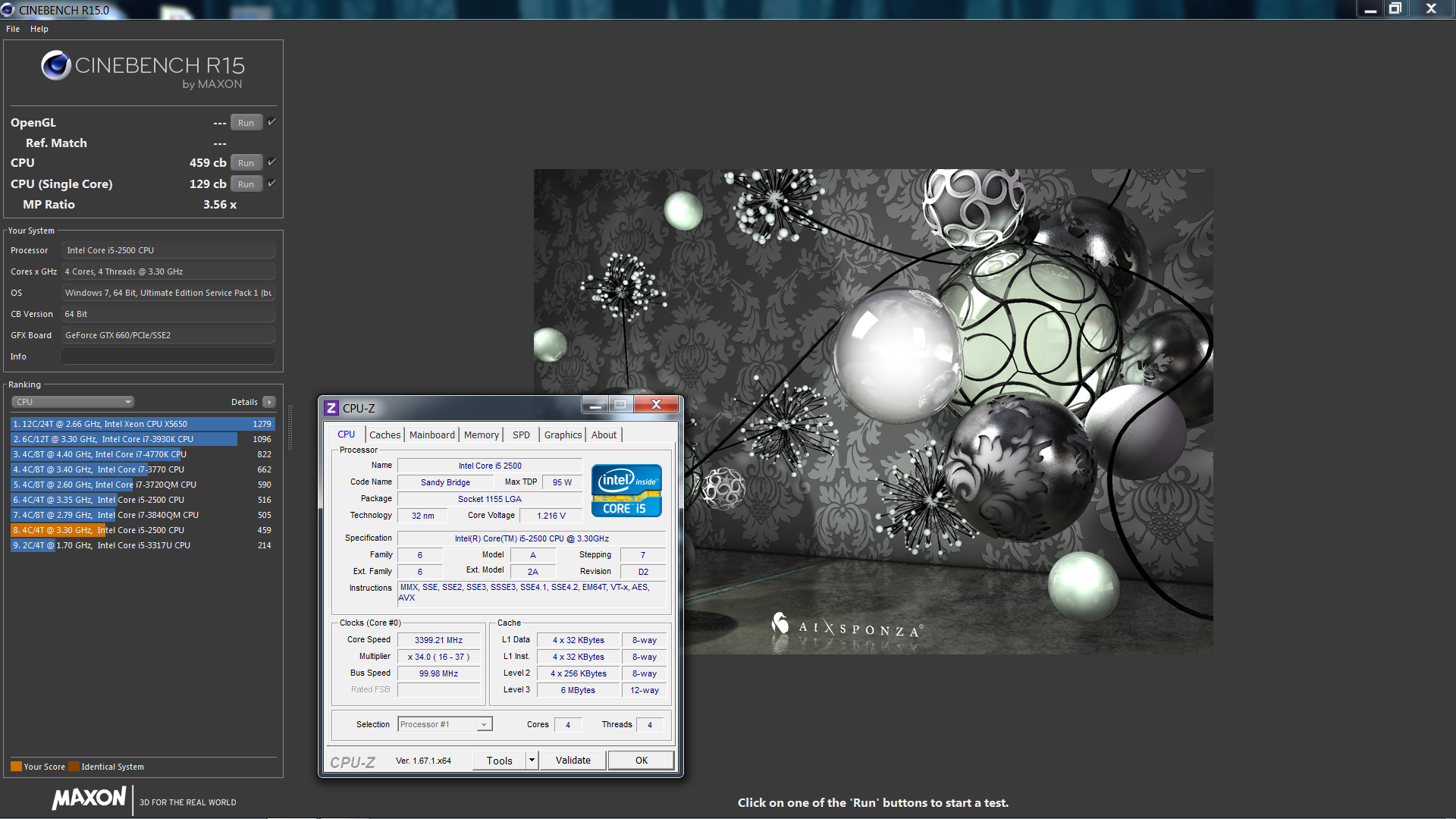Click the Package Socket 1155 LGA value
Viewport: 1456px width, 819px height.
[x=489, y=499]
